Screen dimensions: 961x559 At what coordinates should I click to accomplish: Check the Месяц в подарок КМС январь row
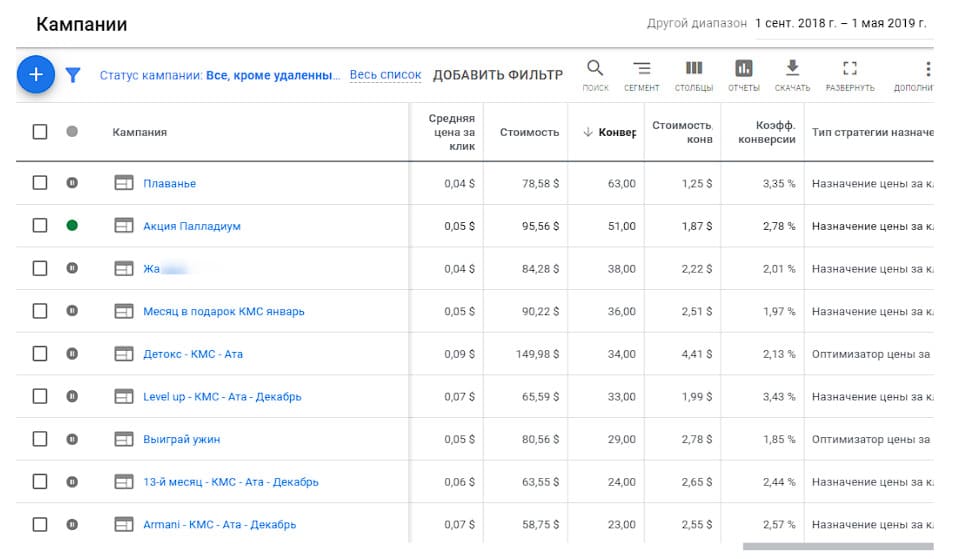pos(40,311)
